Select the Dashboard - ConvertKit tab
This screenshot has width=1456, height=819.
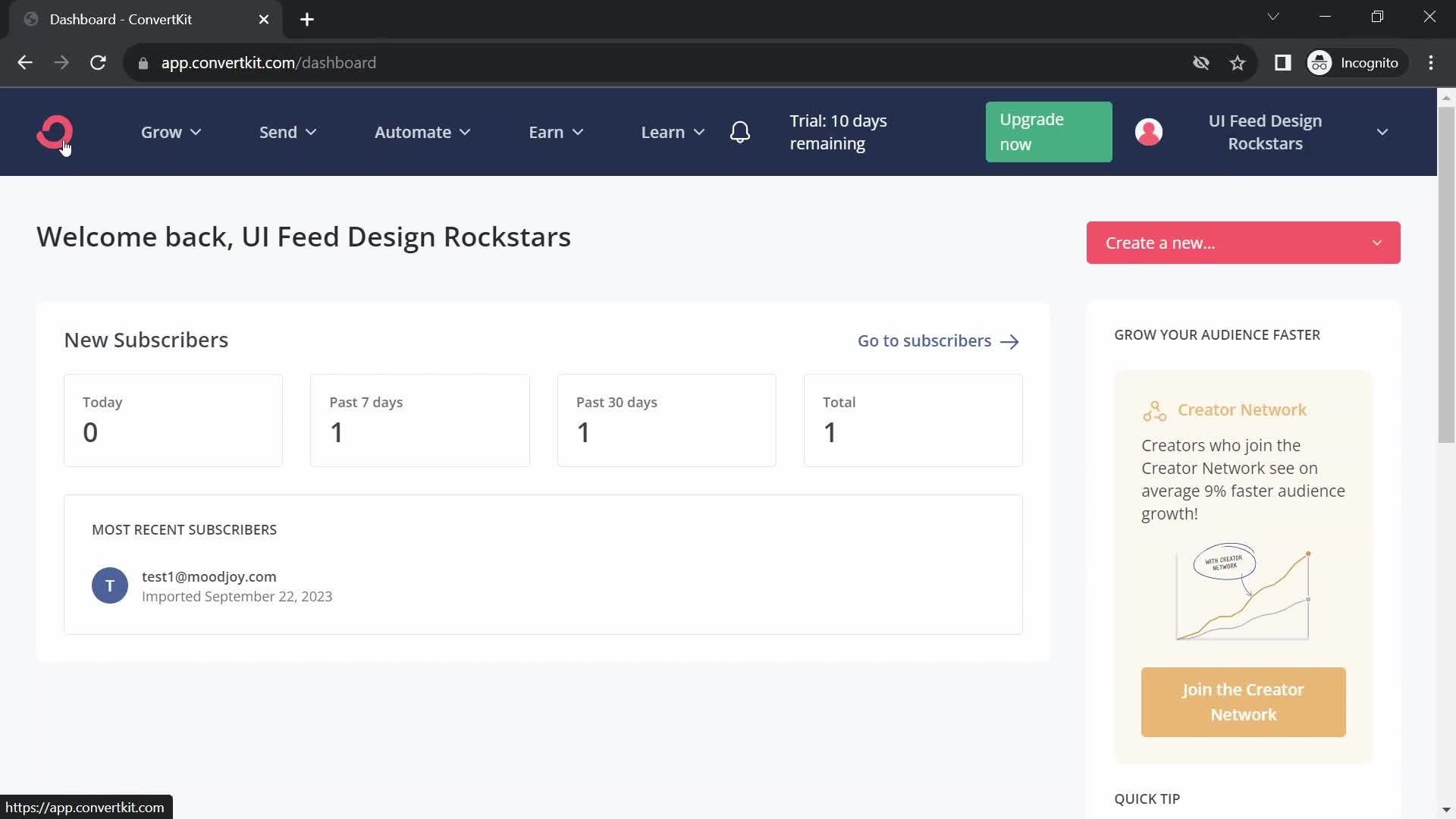(144, 20)
